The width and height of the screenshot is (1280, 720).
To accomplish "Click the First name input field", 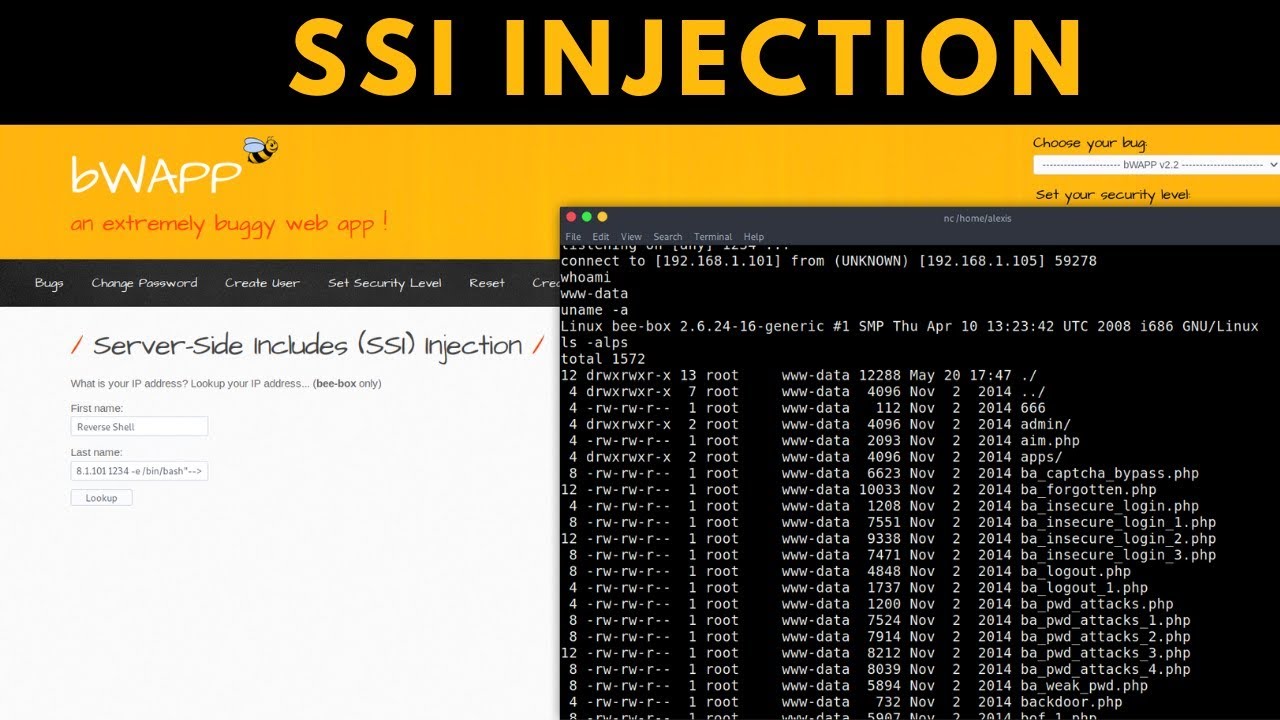I will point(139,426).
